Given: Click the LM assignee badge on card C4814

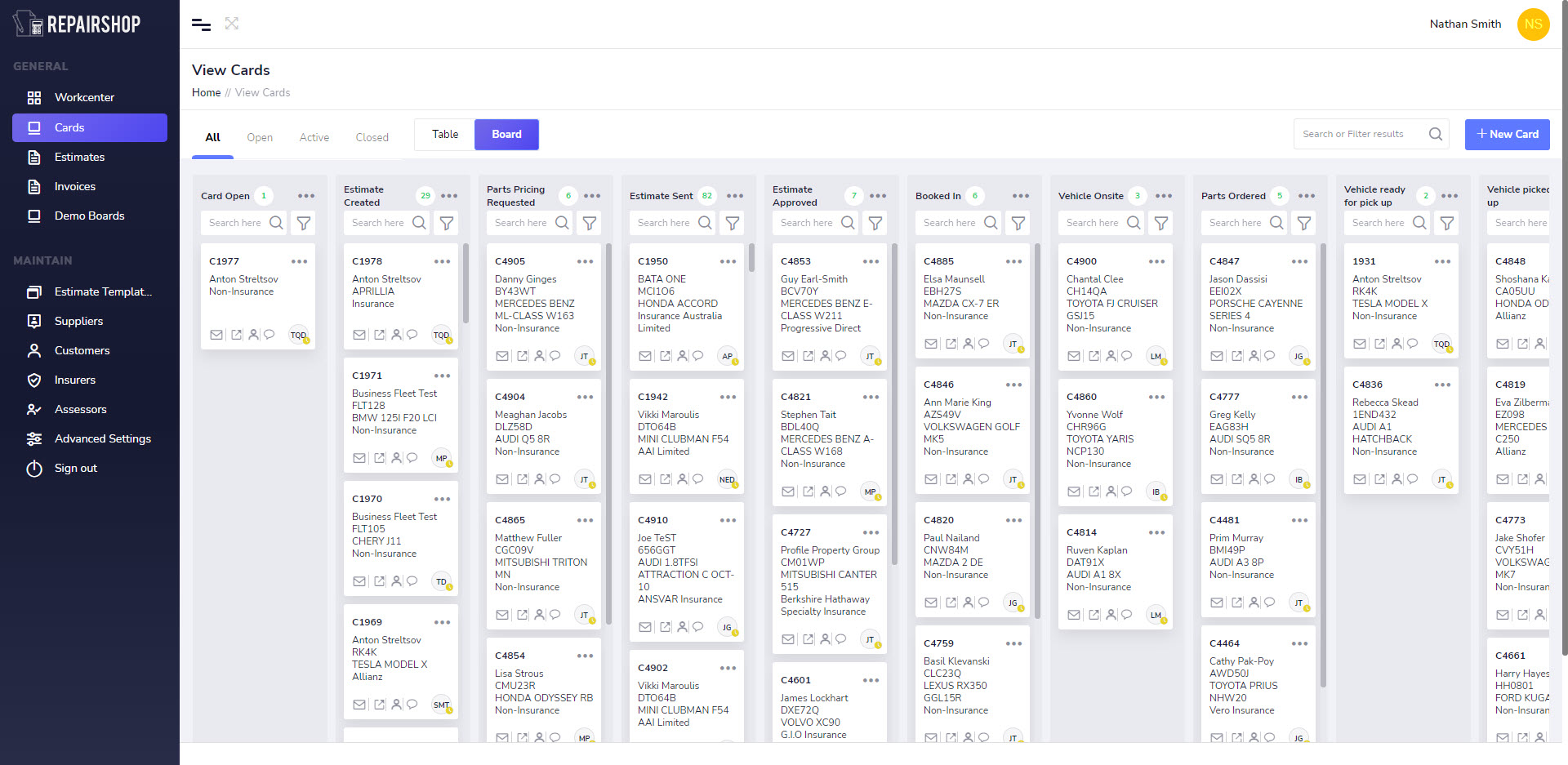Looking at the screenshot, I should point(1156,615).
